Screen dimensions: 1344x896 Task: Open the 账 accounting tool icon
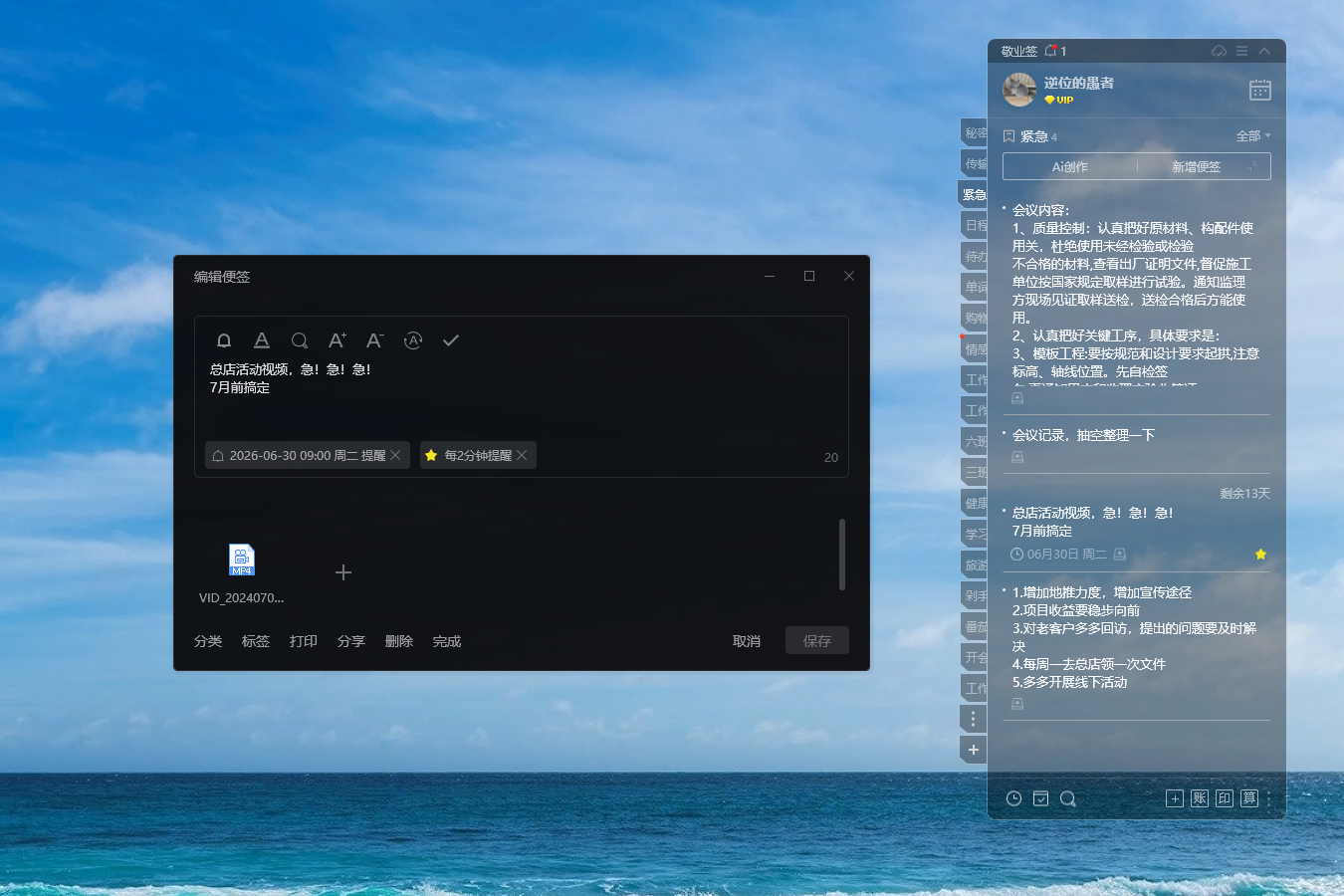[x=1200, y=798]
